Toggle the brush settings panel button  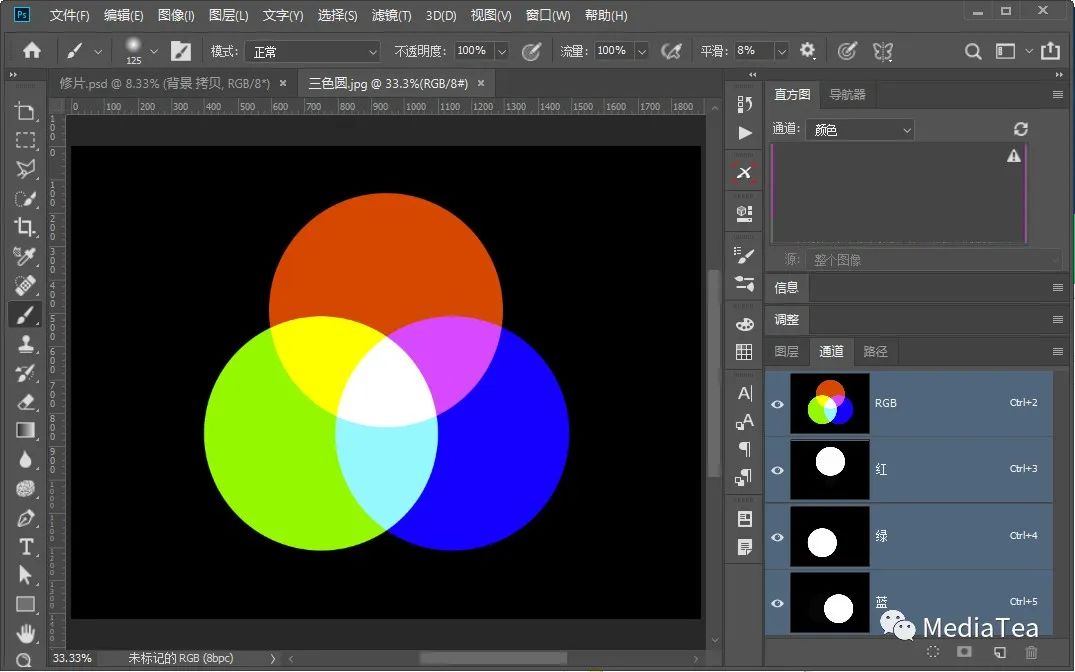click(181, 51)
